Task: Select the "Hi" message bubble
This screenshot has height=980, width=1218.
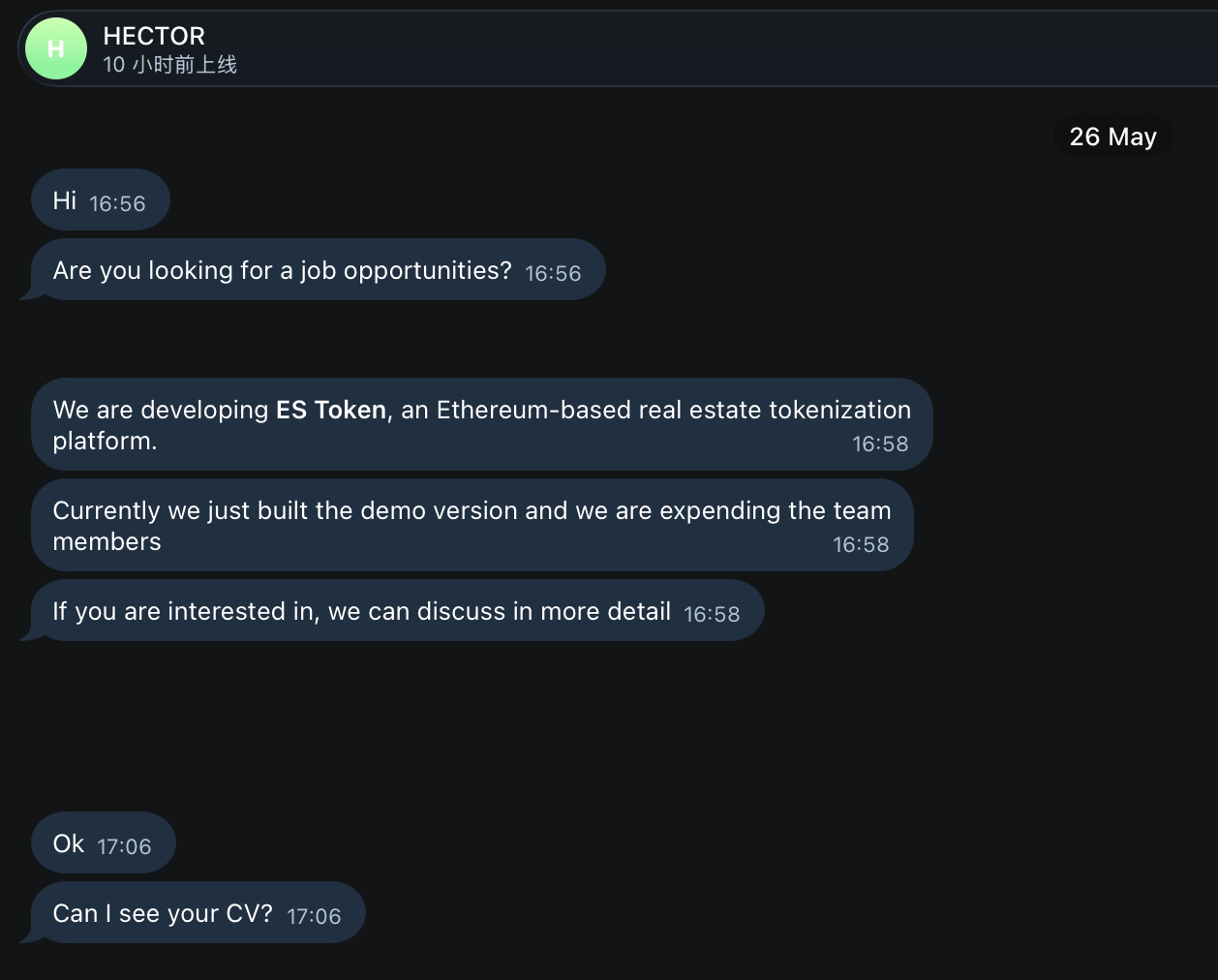Action: pyautogui.click(x=101, y=199)
